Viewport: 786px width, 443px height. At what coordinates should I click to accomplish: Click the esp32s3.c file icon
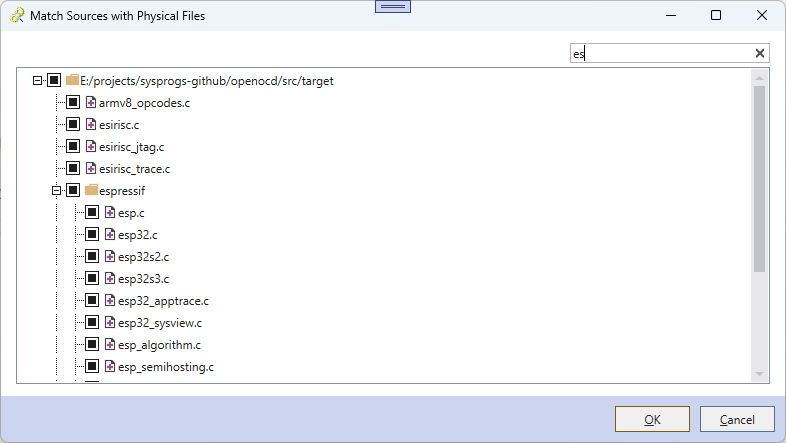(x=110, y=279)
